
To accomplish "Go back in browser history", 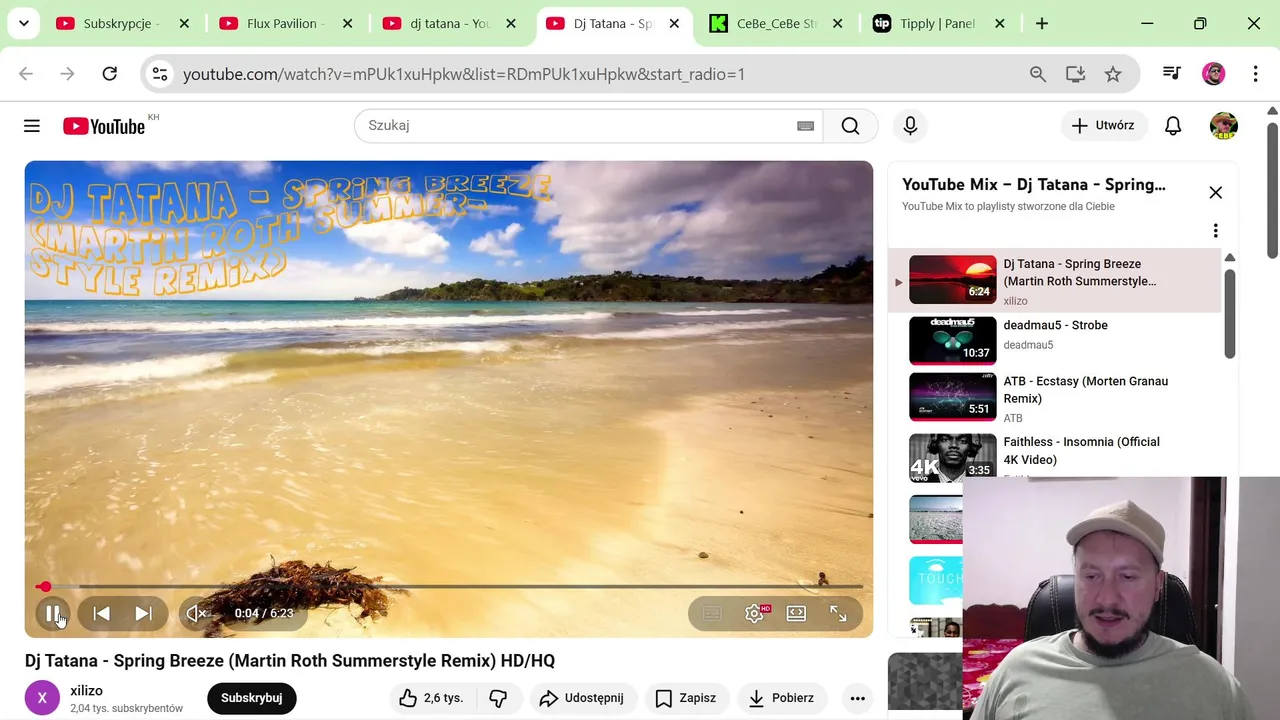I will 26,74.
